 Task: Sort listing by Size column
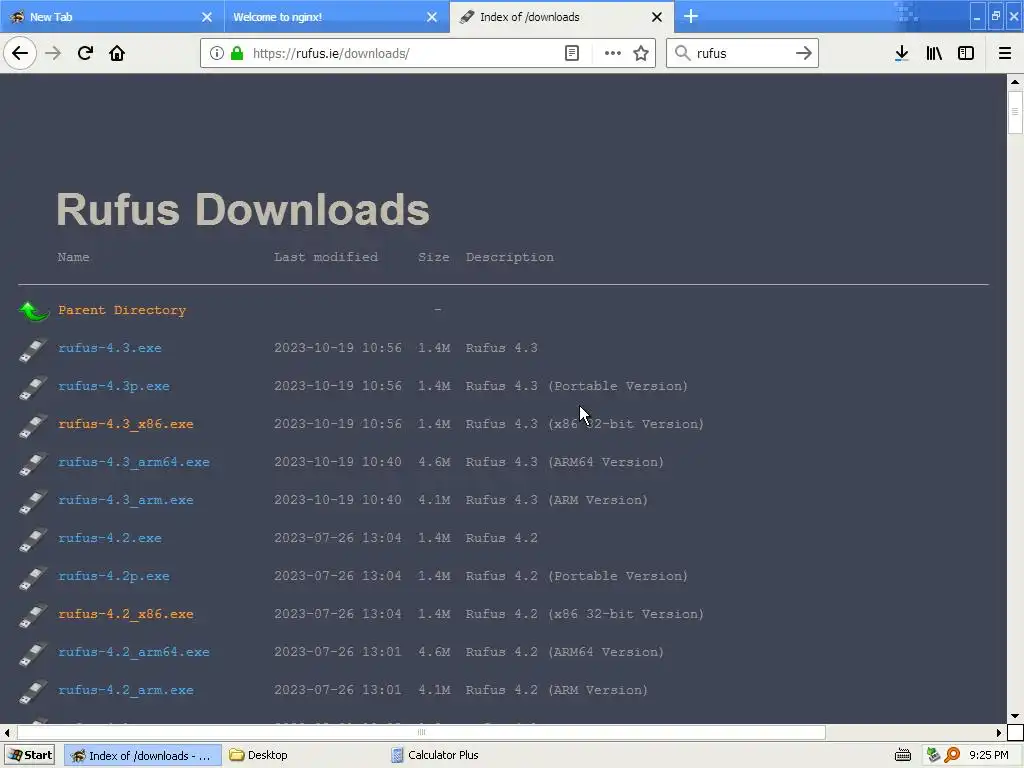pos(434,257)
